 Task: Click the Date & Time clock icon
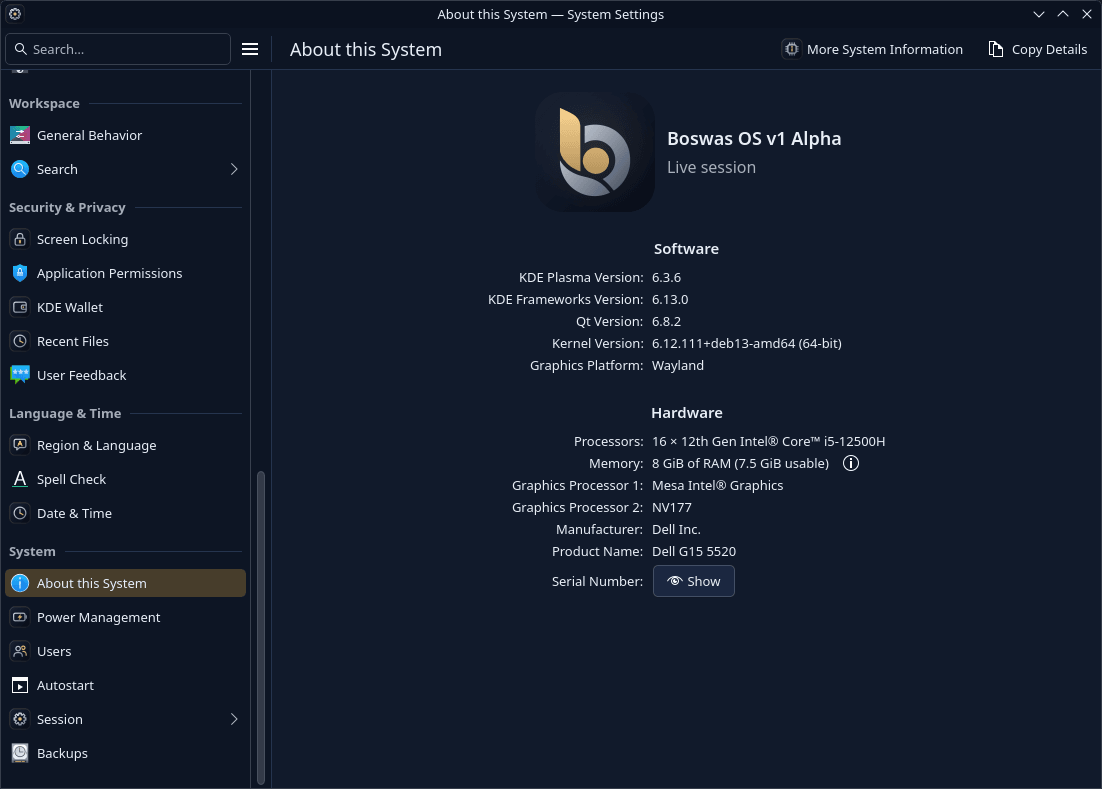tap(20, 513)
